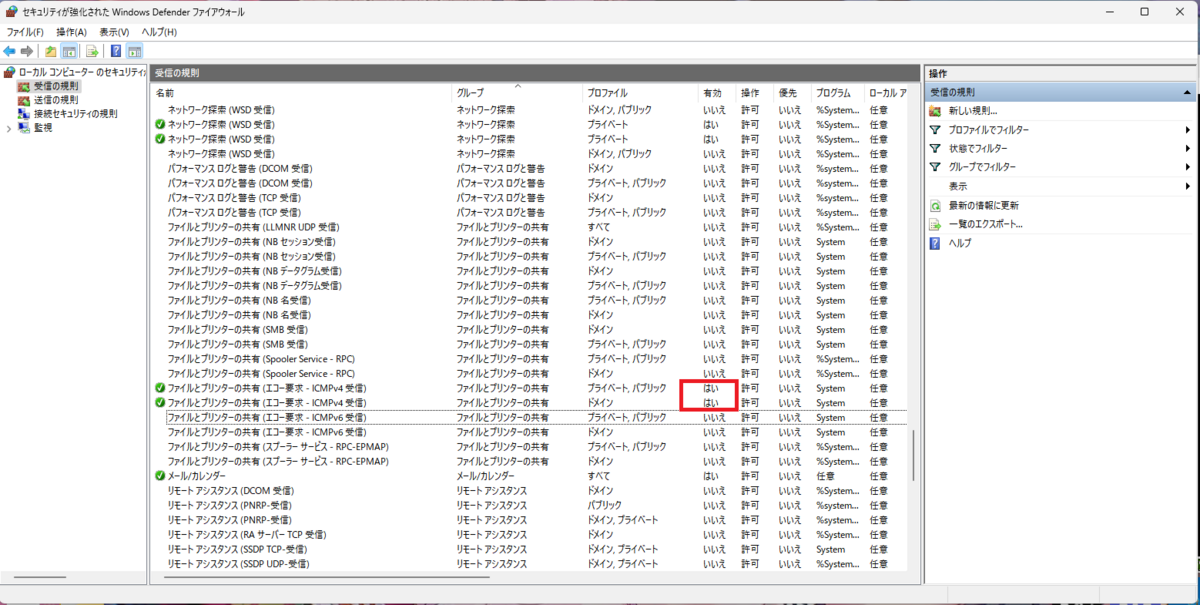1200x605 pixels.
Task: Click green check of ICMPv4 rule with プライベート, パブリック profile
Action: (160, 388)
